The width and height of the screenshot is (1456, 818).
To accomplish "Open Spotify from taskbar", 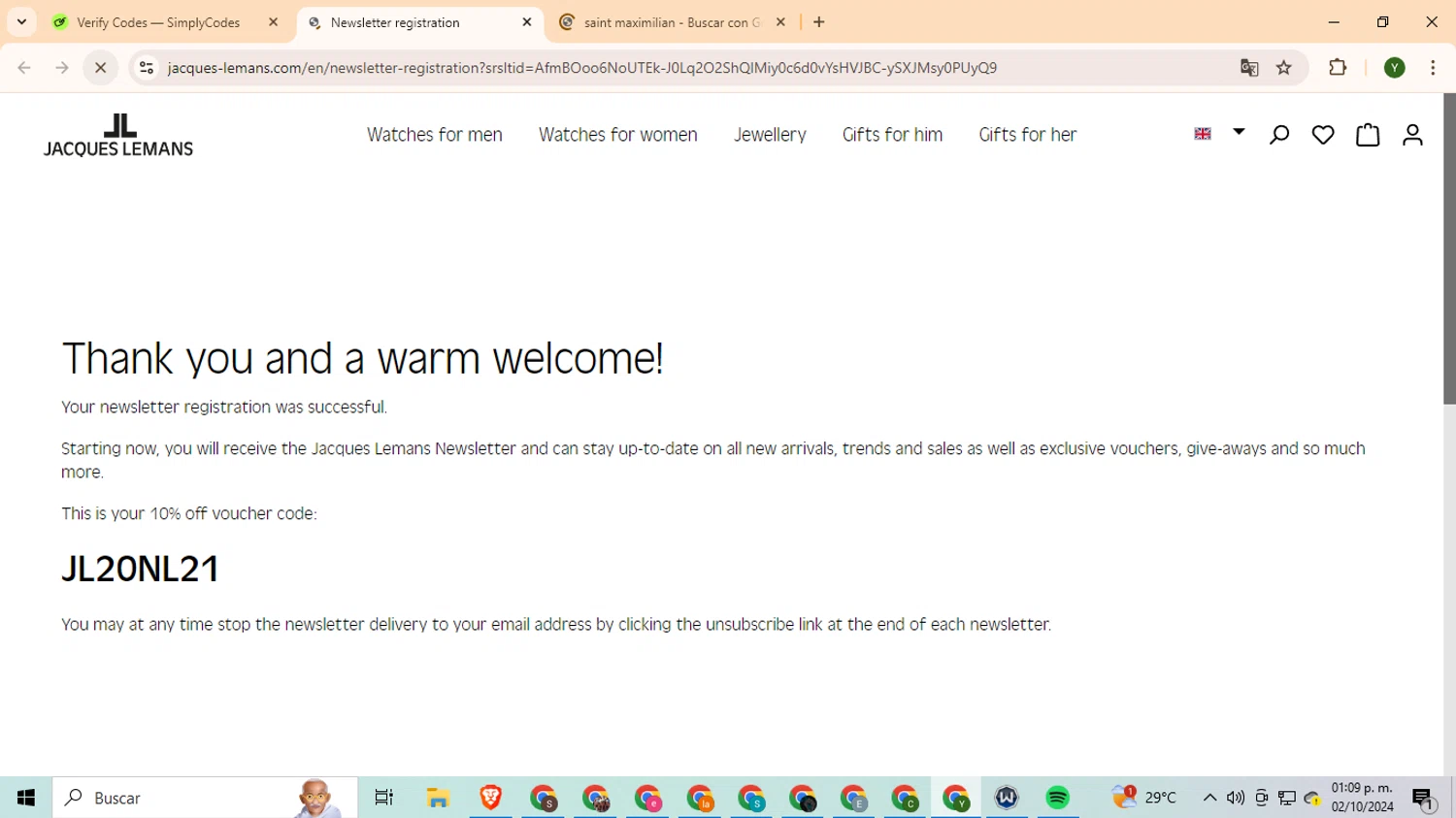I will pyautogui.click(x=1057, y=798).
